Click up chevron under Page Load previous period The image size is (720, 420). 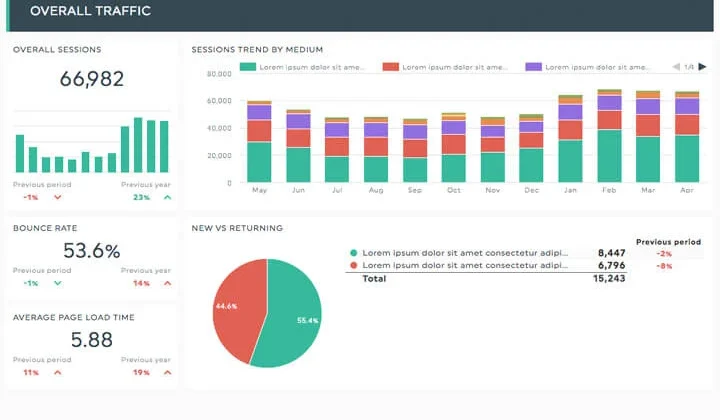57,372
